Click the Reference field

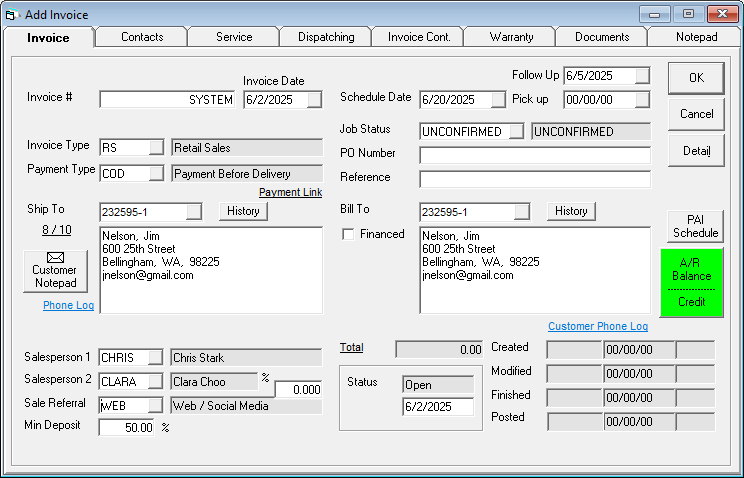pos(535,179)
